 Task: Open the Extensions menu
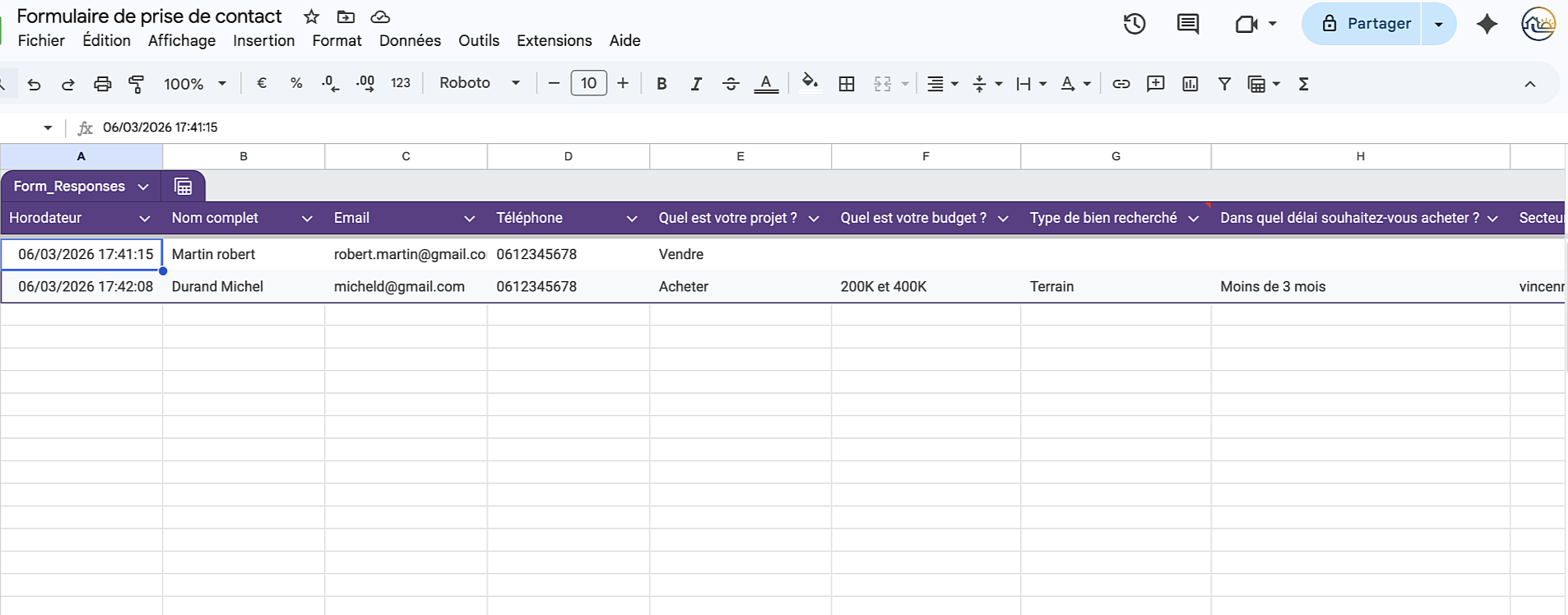(554, 40)
